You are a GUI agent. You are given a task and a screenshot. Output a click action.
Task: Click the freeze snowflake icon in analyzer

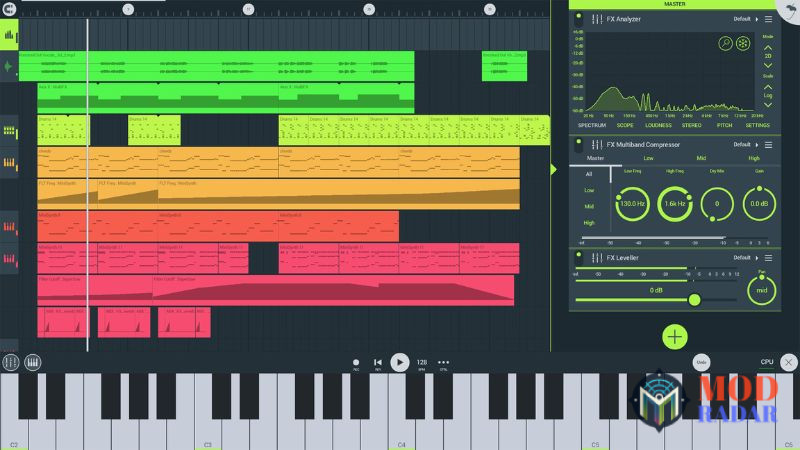pyautogui.click(x=743, y=43)
